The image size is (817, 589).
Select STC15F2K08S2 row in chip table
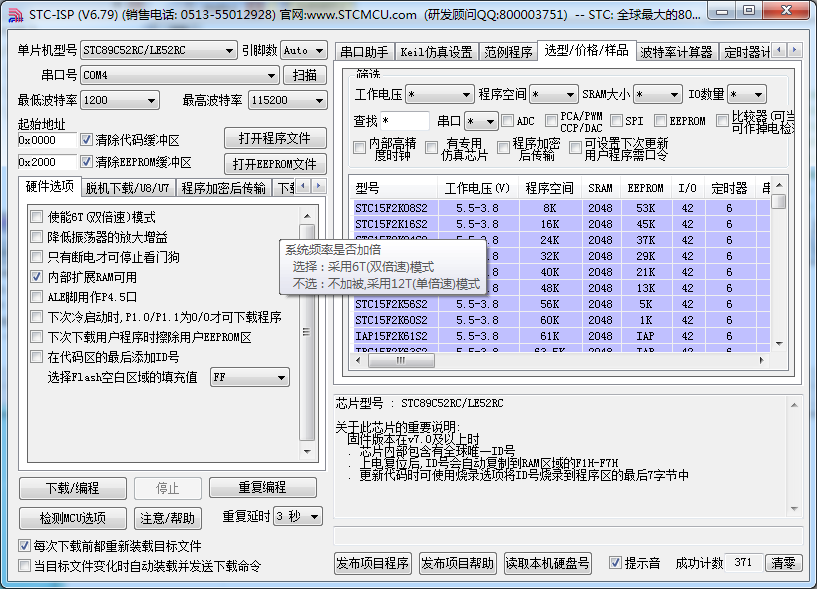pyautogui.click(x=562, y=208)
